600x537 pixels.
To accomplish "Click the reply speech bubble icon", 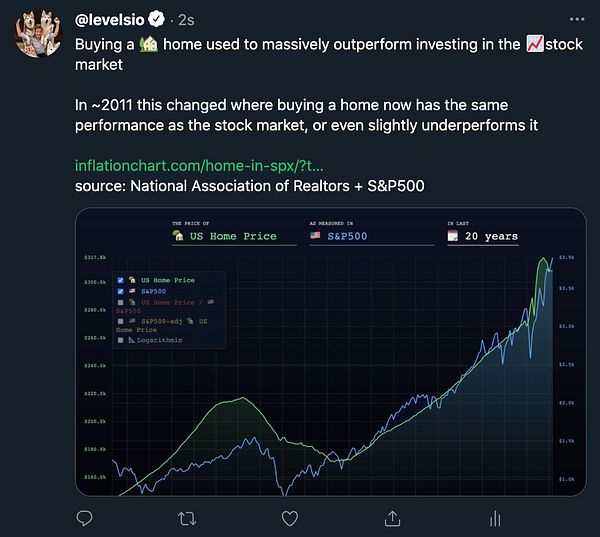I will (84, 519).
